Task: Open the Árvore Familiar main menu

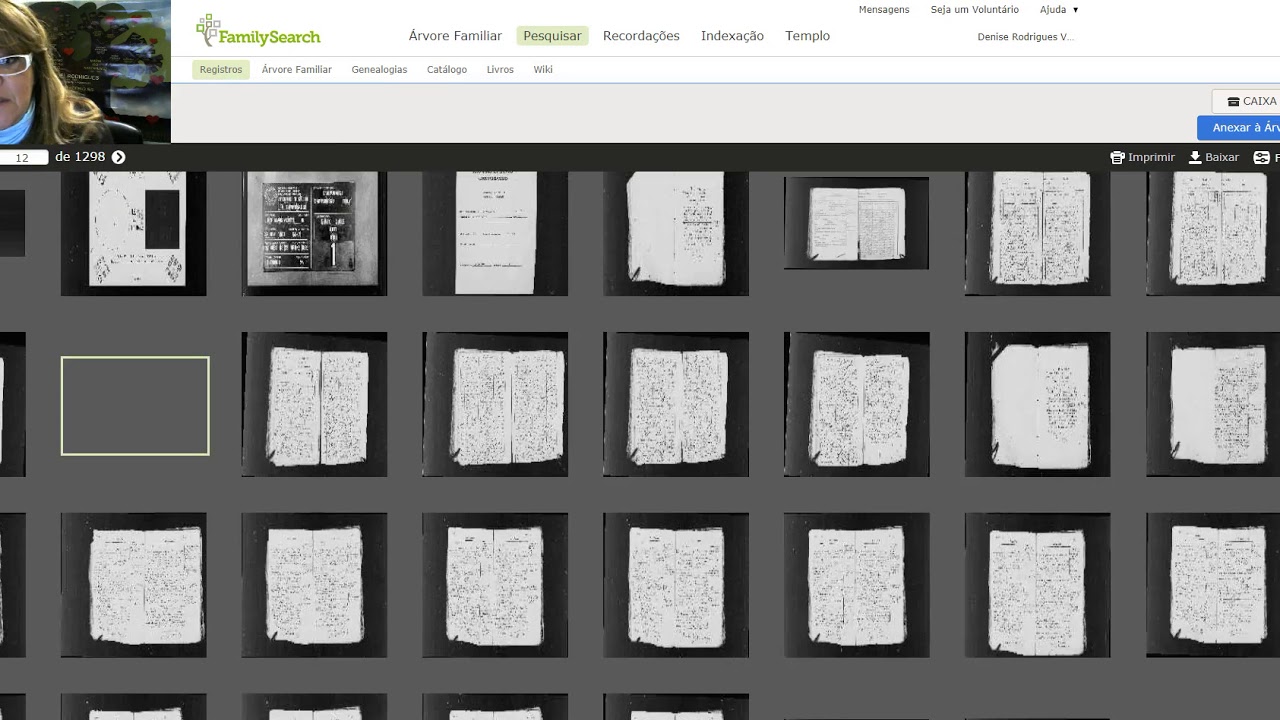Action: pos(455,36)
